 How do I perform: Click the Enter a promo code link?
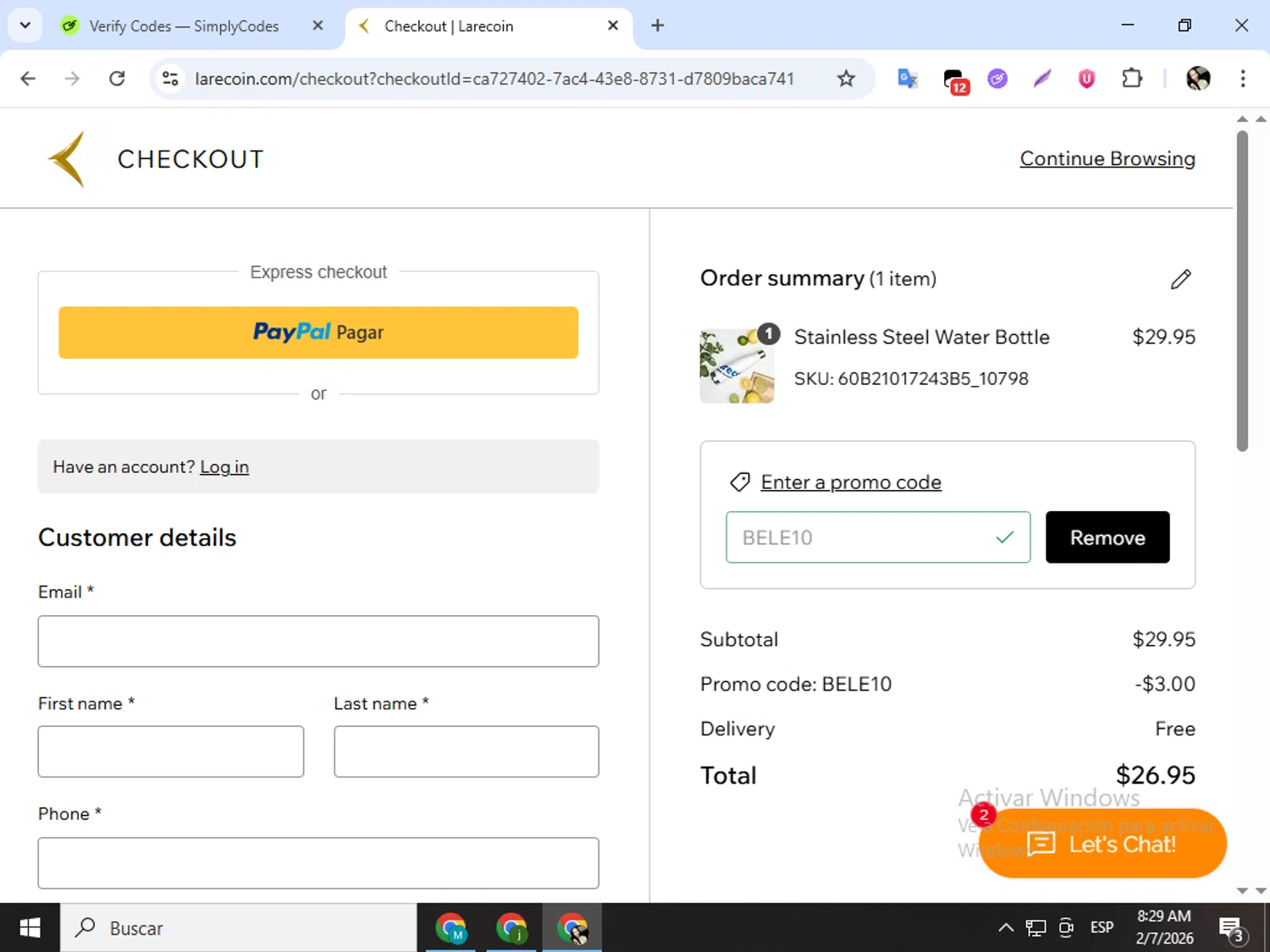851,482
